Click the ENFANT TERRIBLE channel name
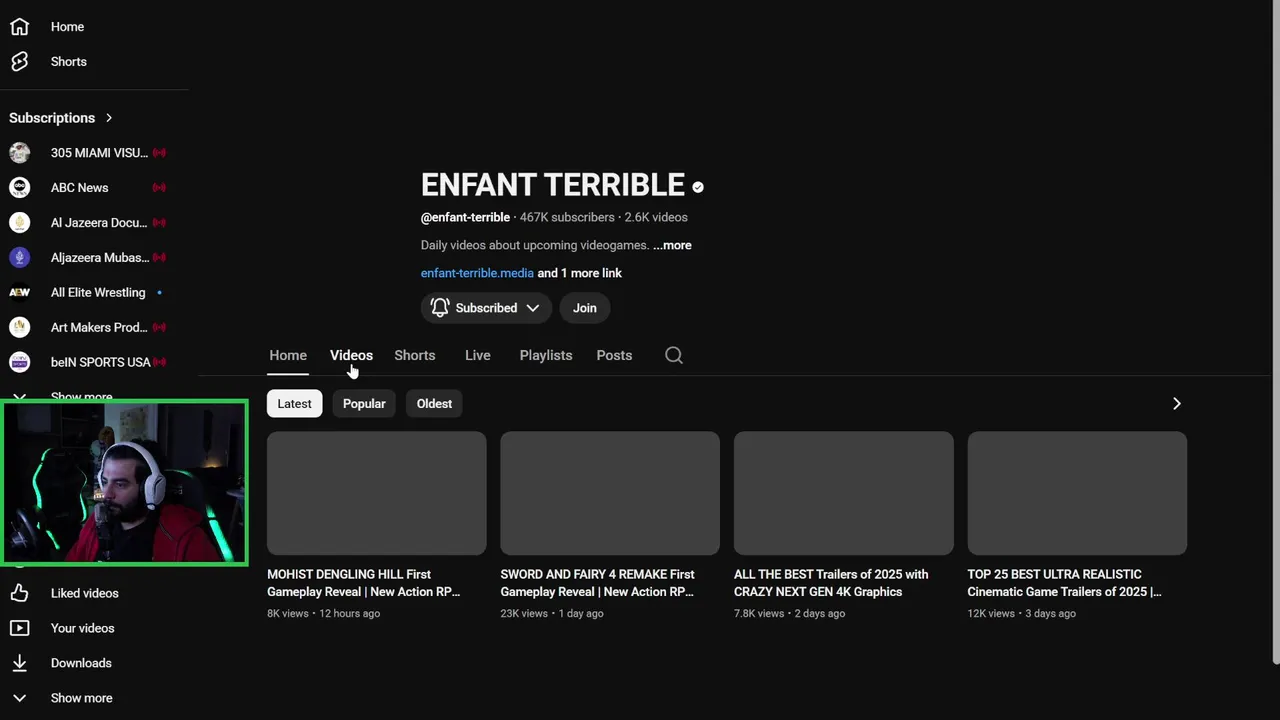The image size is (1280, 720). [553, 185]
